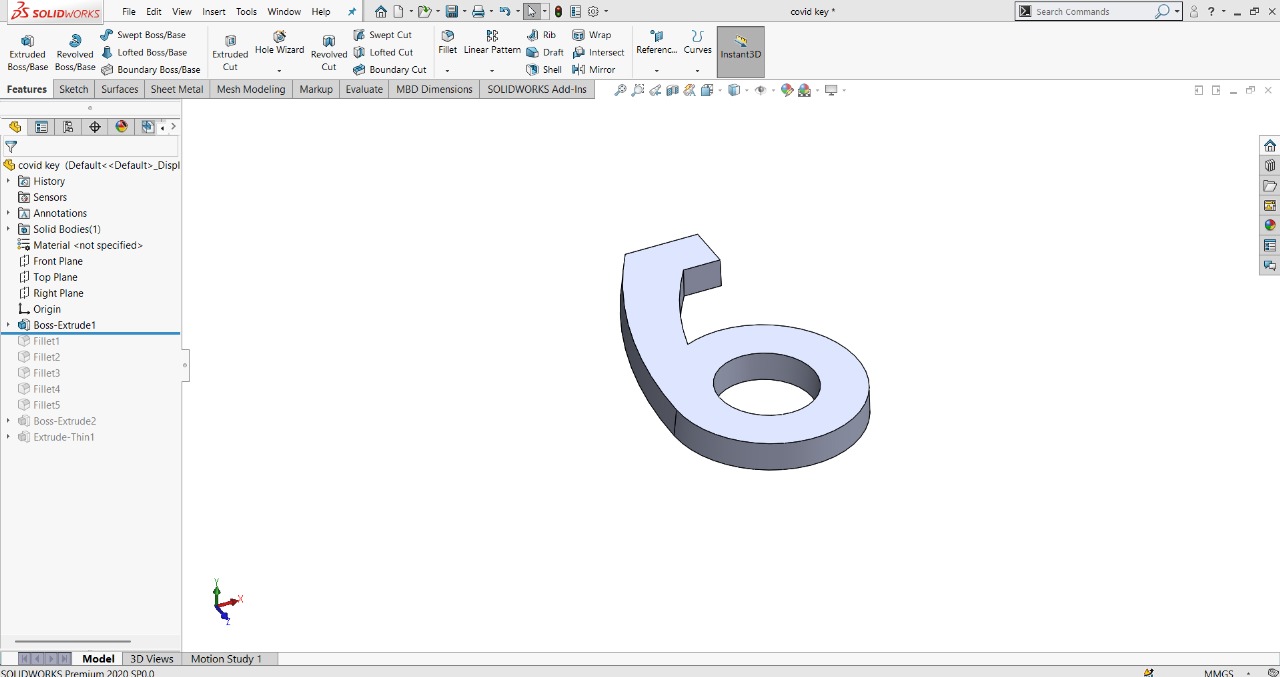Open the ConfigurationManager panel tab
This screenshot has width=1280, height=677.
point(68,127)
